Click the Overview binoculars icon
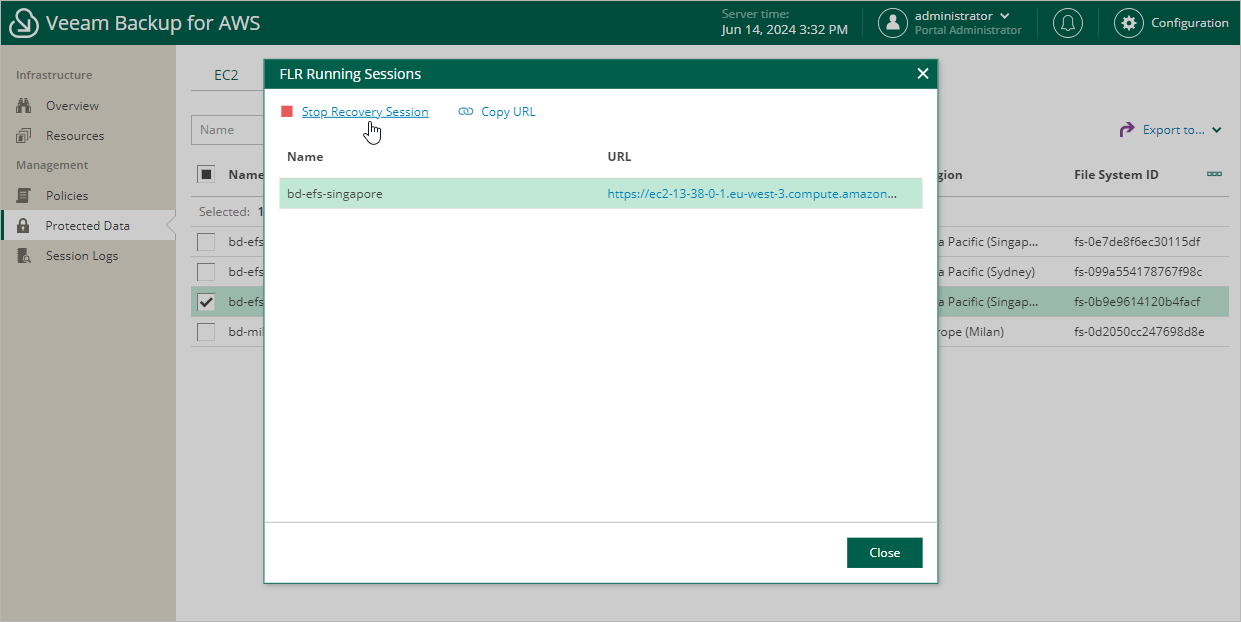This screenshot has height=622, width=1241. point(24,106)
